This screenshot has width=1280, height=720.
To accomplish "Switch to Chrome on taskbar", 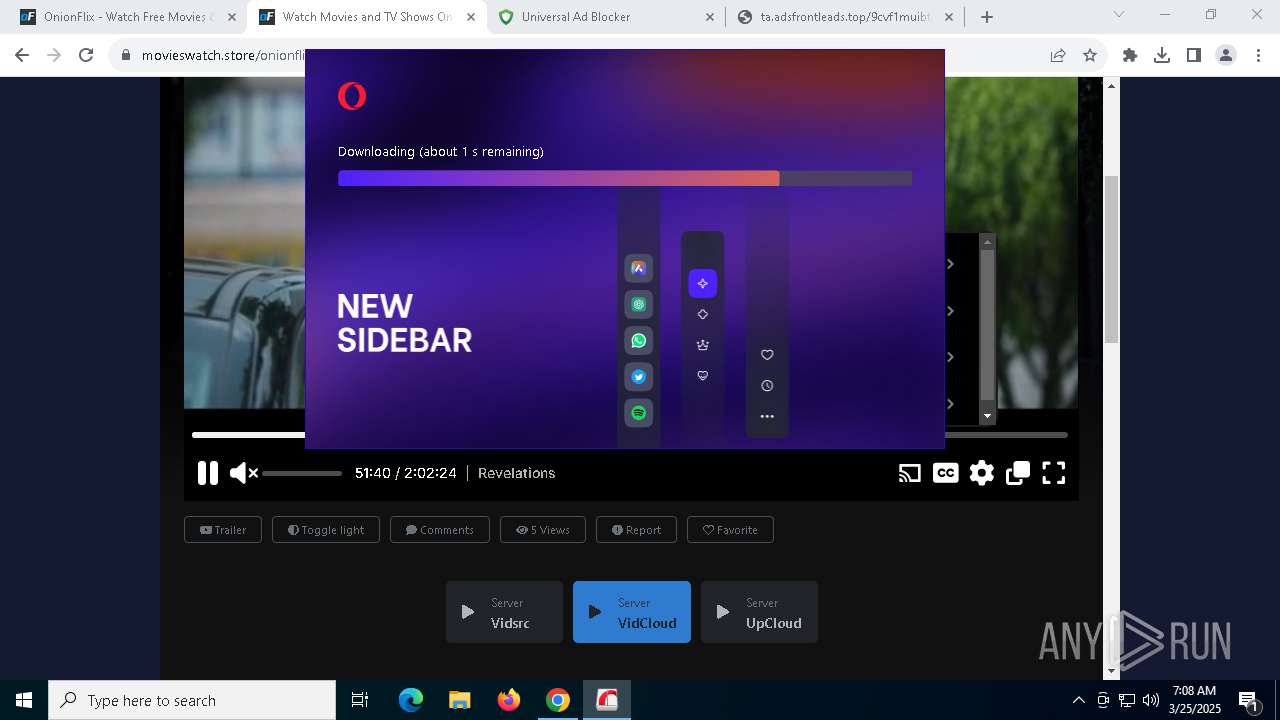I will 558,700.
